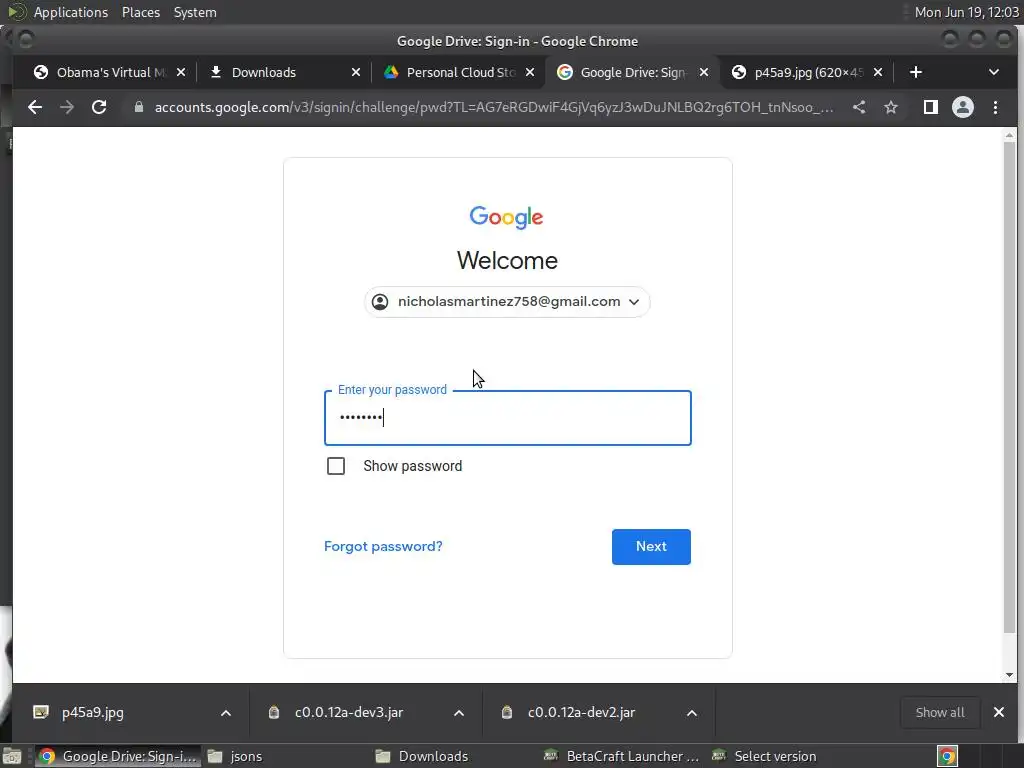
Task: Open Chrome three-dot menu
Action: (x=995, y=107)
